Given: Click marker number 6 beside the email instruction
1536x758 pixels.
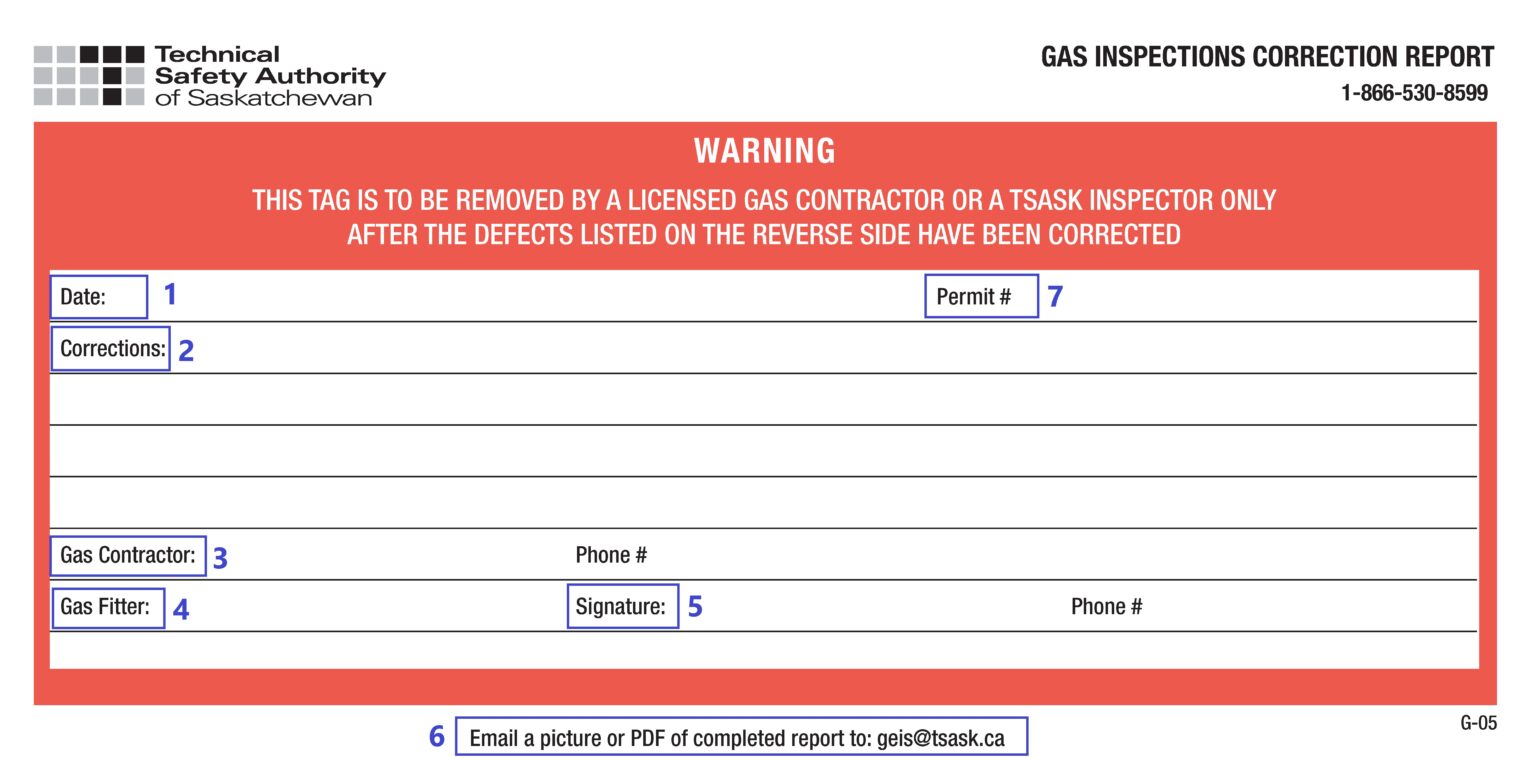Looking at the screenshot, I should click(435, 737).
